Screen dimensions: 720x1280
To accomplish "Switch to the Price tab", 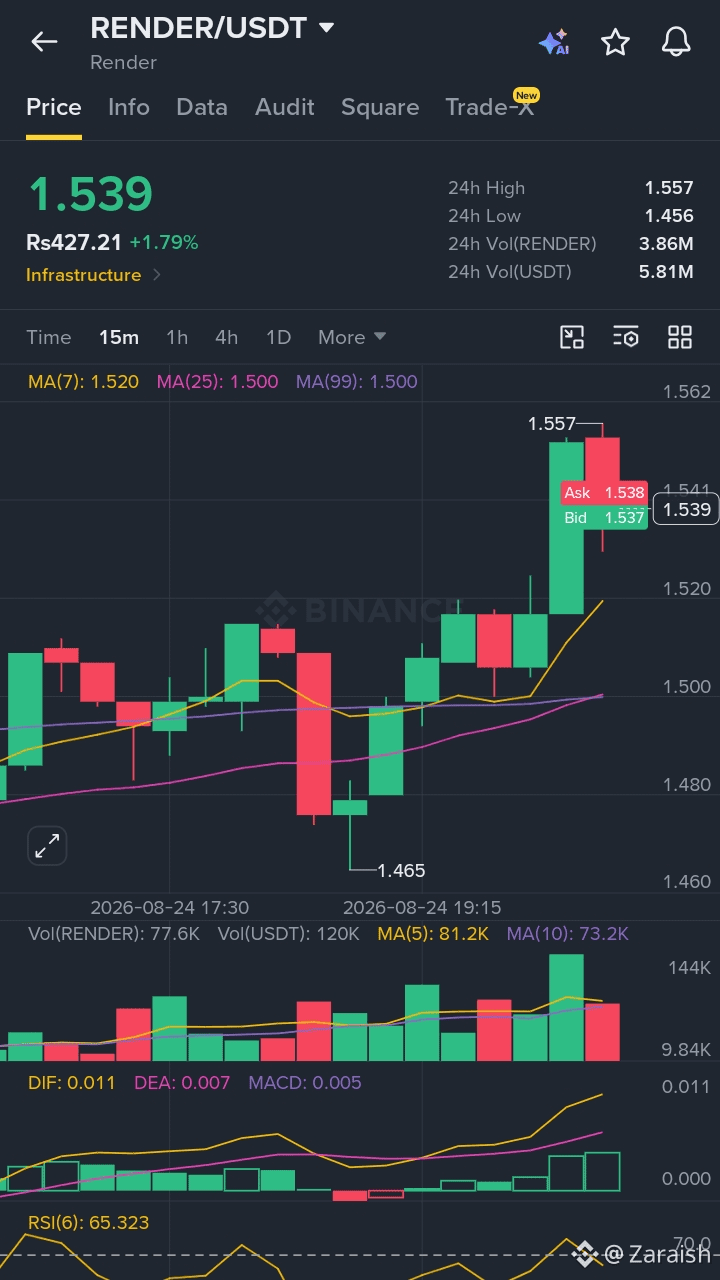I will pos(54,107).
